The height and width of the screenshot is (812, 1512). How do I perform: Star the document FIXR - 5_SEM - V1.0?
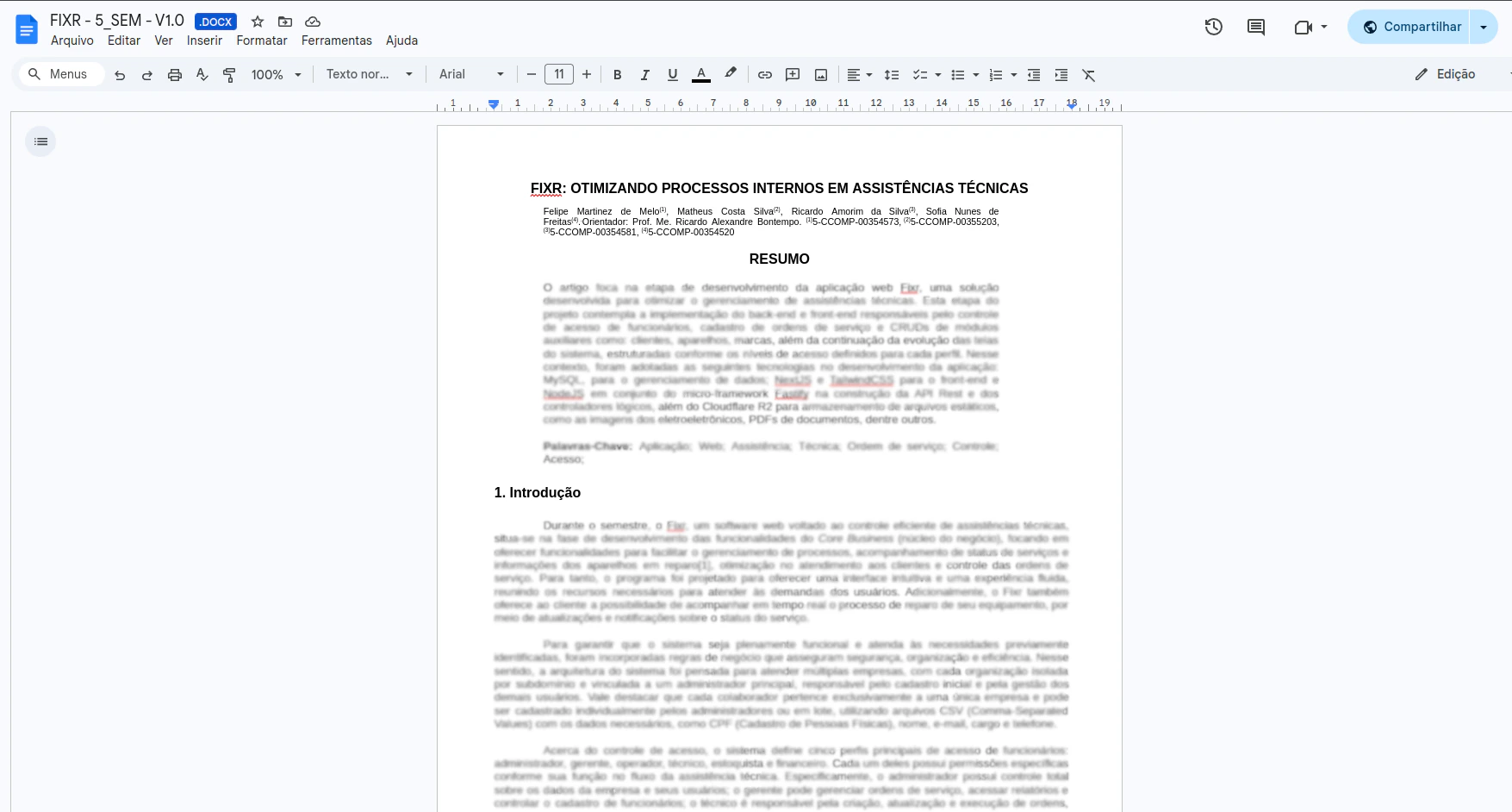click(x=257, y=22)
